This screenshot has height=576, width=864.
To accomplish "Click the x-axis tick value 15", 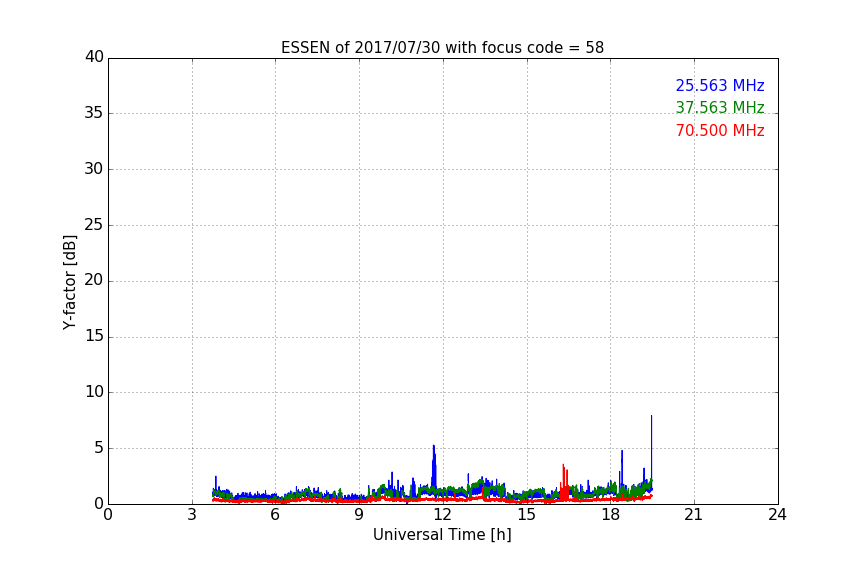I will [x=526, y=515].
